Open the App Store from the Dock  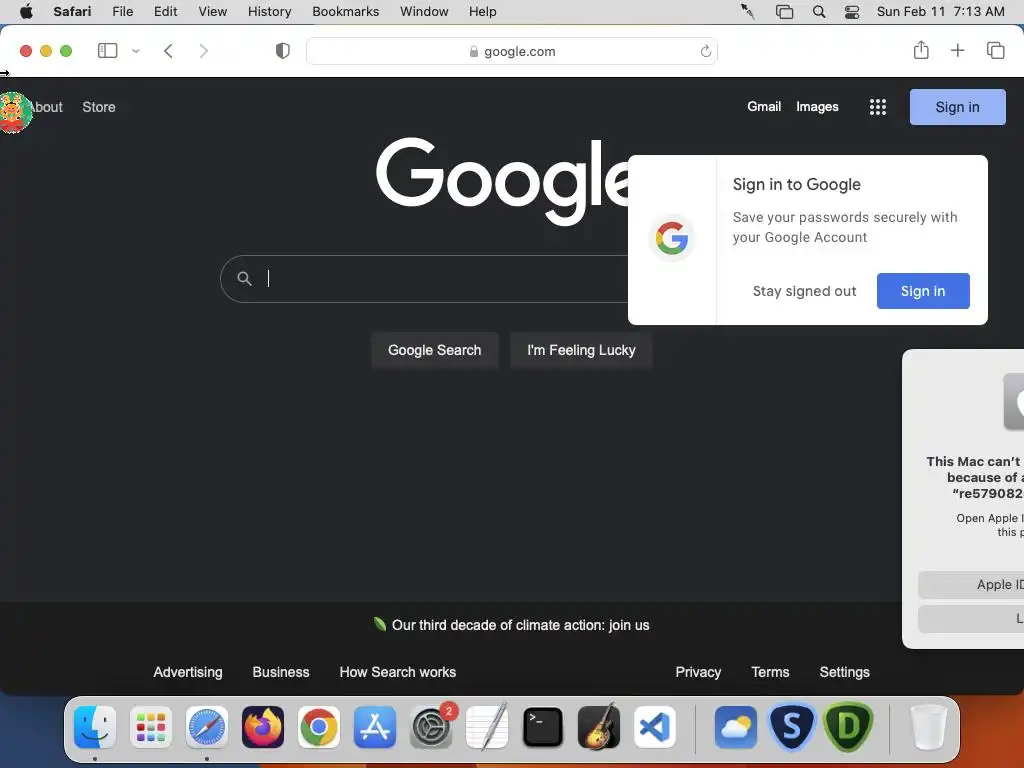tap(375, 727)
